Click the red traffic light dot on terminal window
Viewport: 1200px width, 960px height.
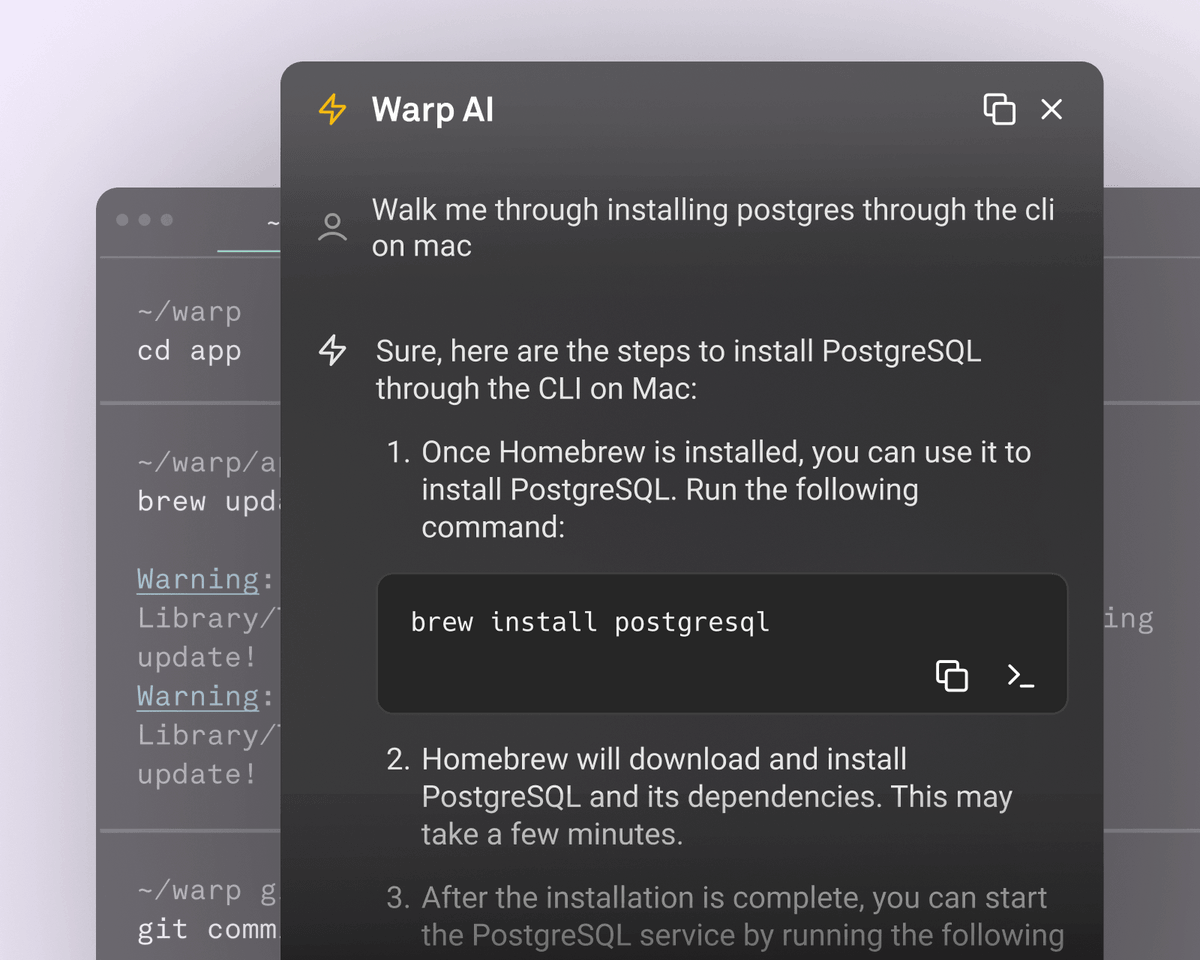point(122,221)
